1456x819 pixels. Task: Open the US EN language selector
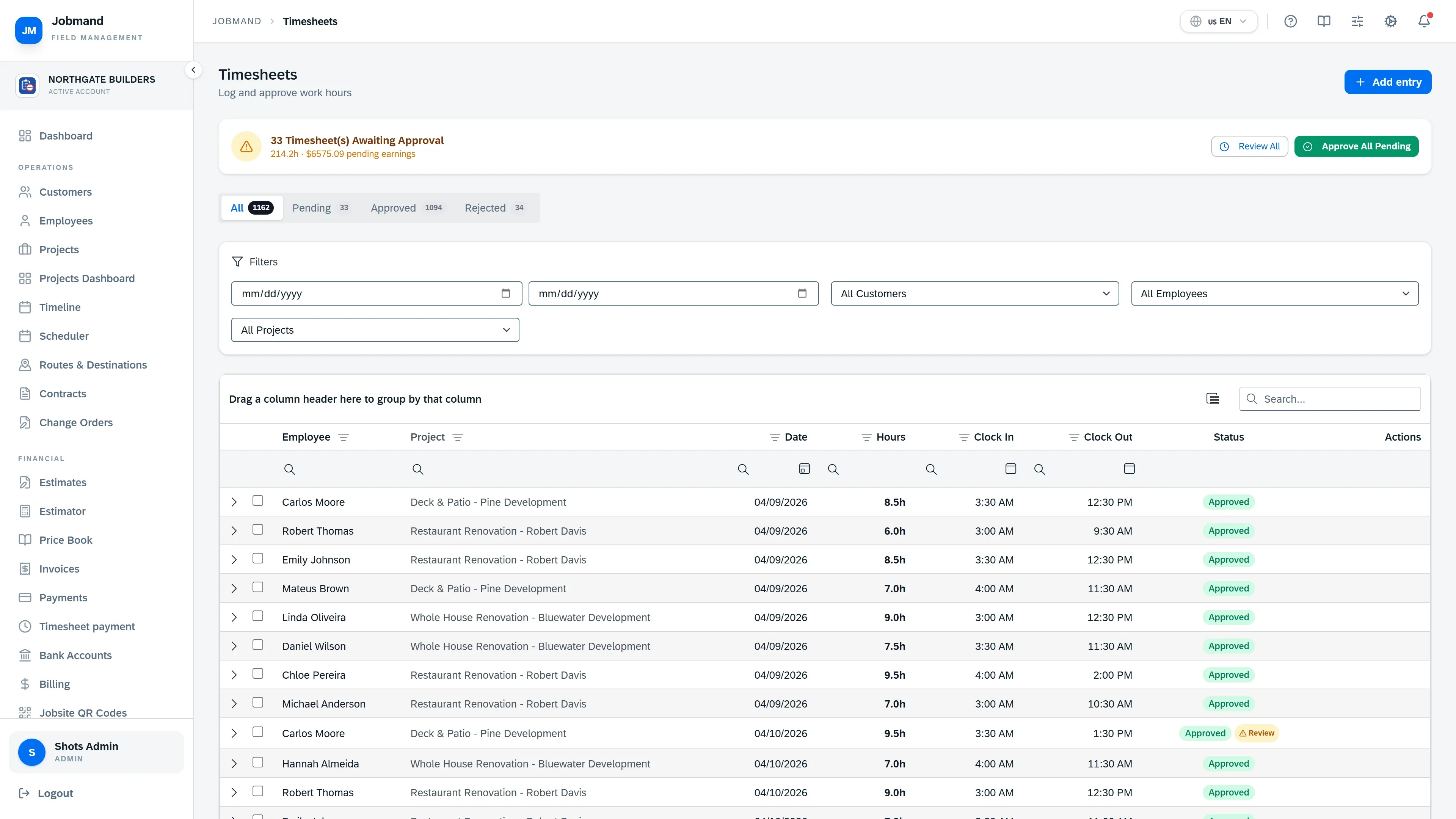click(1219, 22)
